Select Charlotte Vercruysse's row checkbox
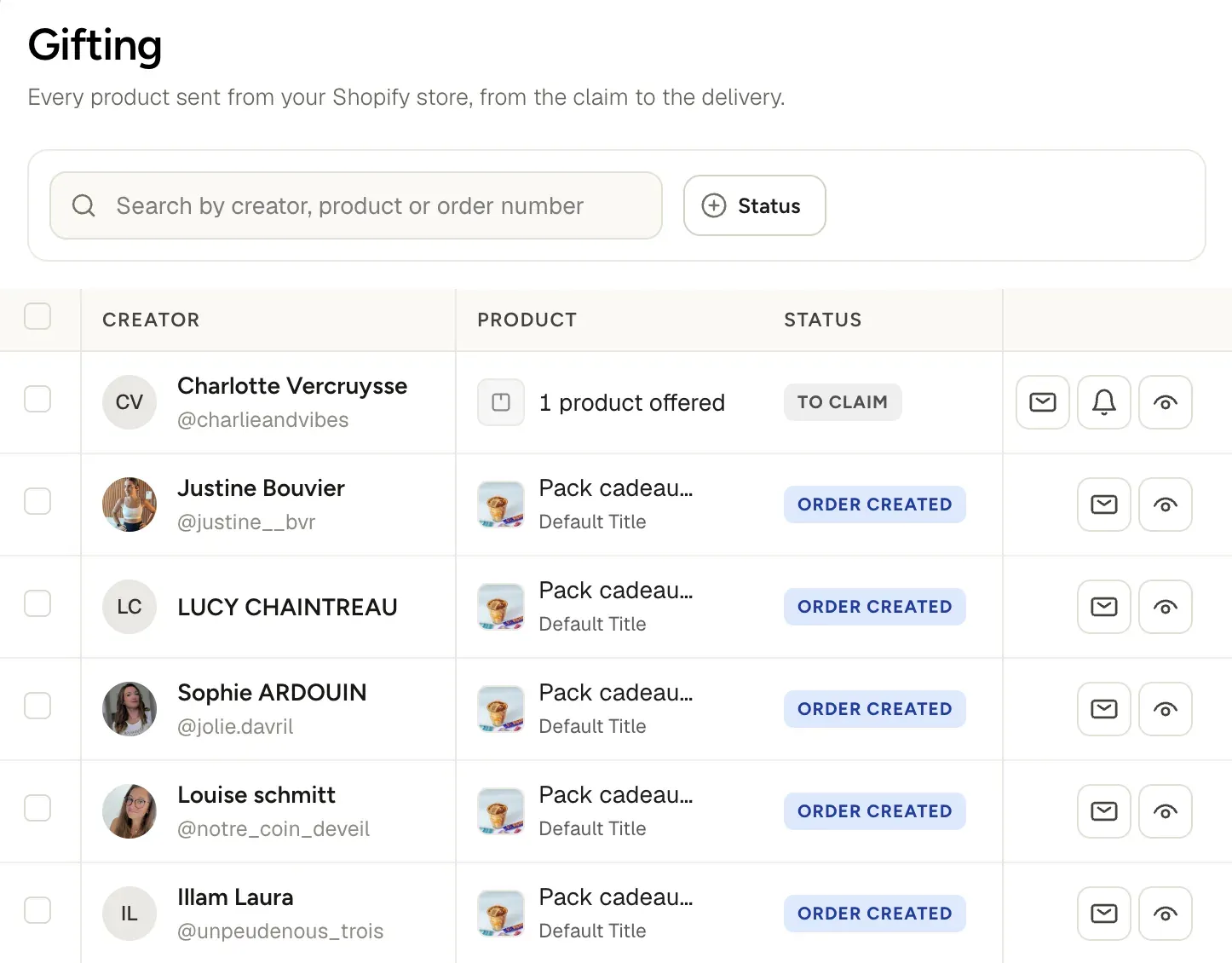Image resolution: width=1232 pixels, height=963 pixels. pyautogui.click(x=37, y=399)
